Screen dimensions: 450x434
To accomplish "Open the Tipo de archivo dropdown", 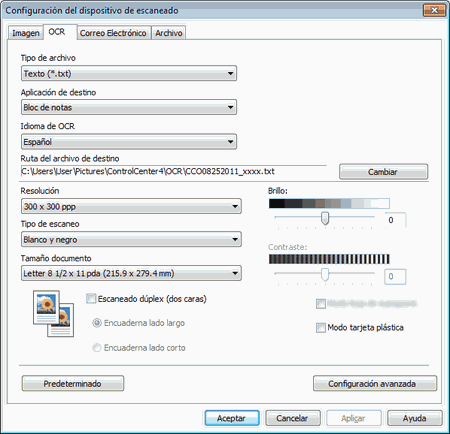I will pos(129,73).
